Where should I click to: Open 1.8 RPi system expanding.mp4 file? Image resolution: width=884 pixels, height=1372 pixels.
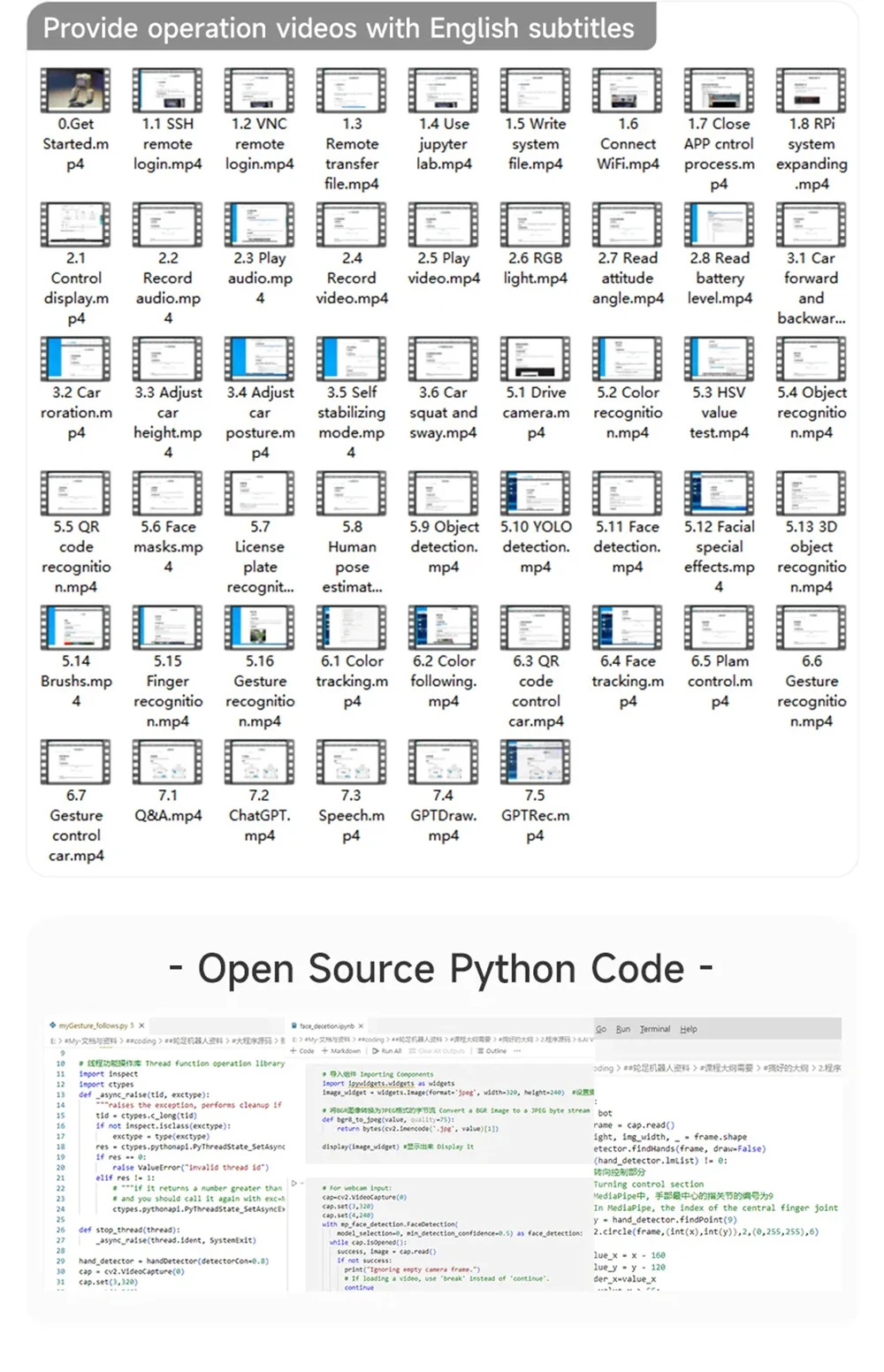(812, 90)
